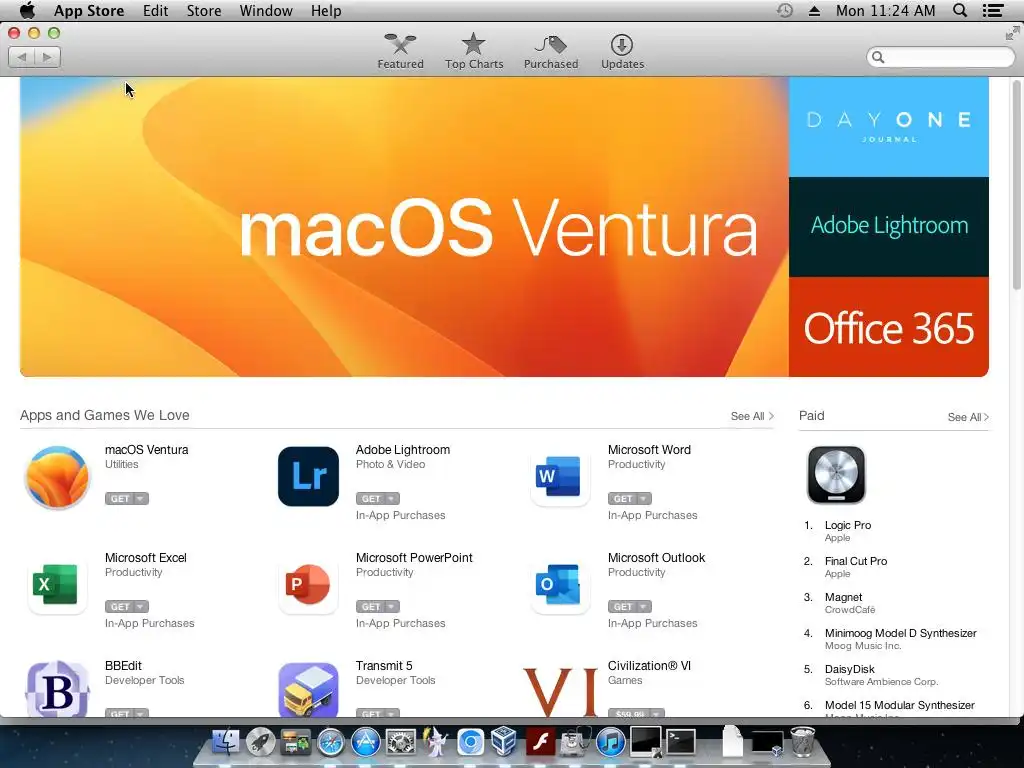Open the Office 365 banner tile
This screenshot has height=768, width=1024.
[889, 327]
